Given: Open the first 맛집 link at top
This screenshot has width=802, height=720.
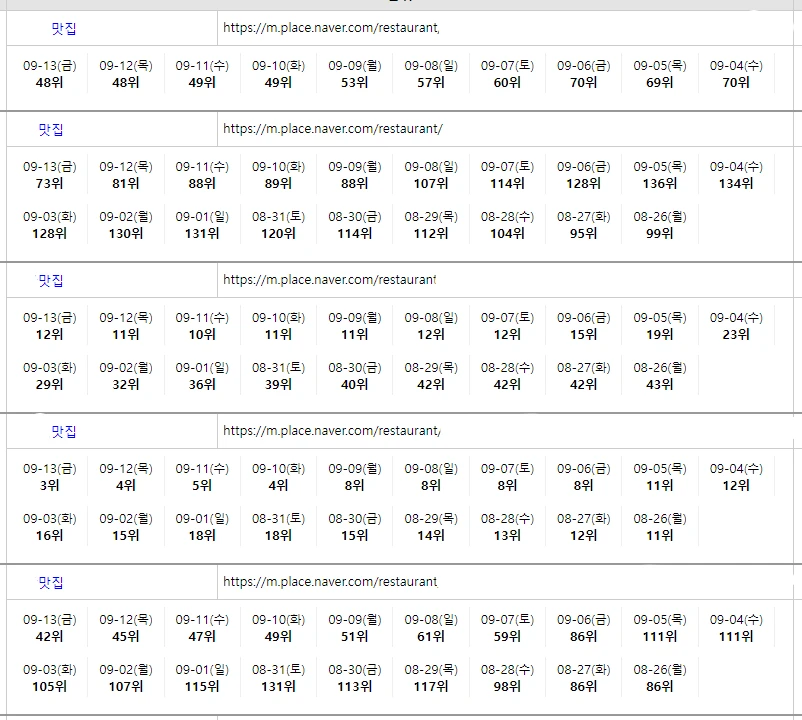Looking at the screenshot, I should coord(64,29).
